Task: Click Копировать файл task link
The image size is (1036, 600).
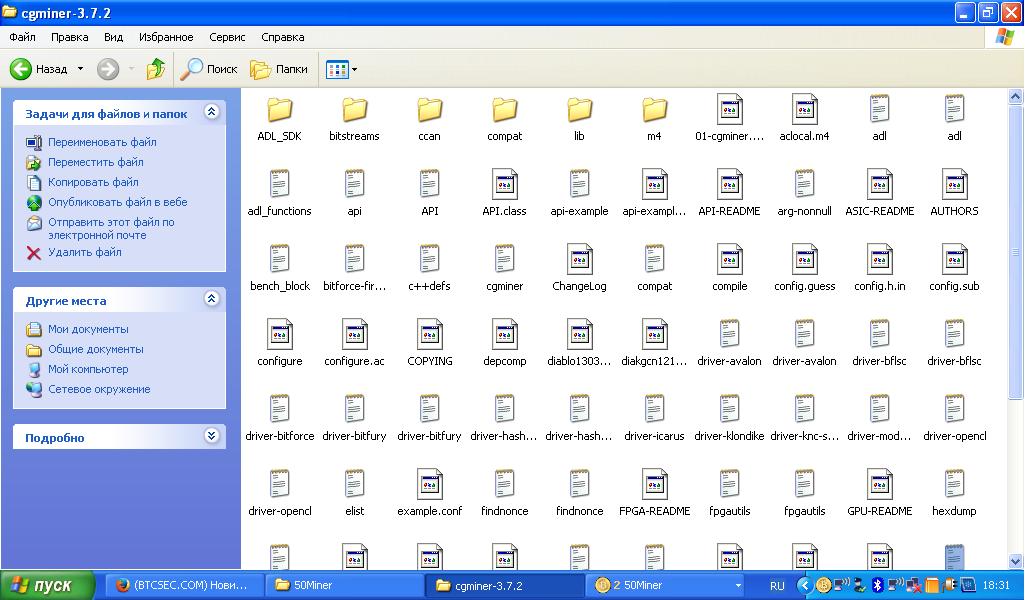Action: tap(93, 182)
